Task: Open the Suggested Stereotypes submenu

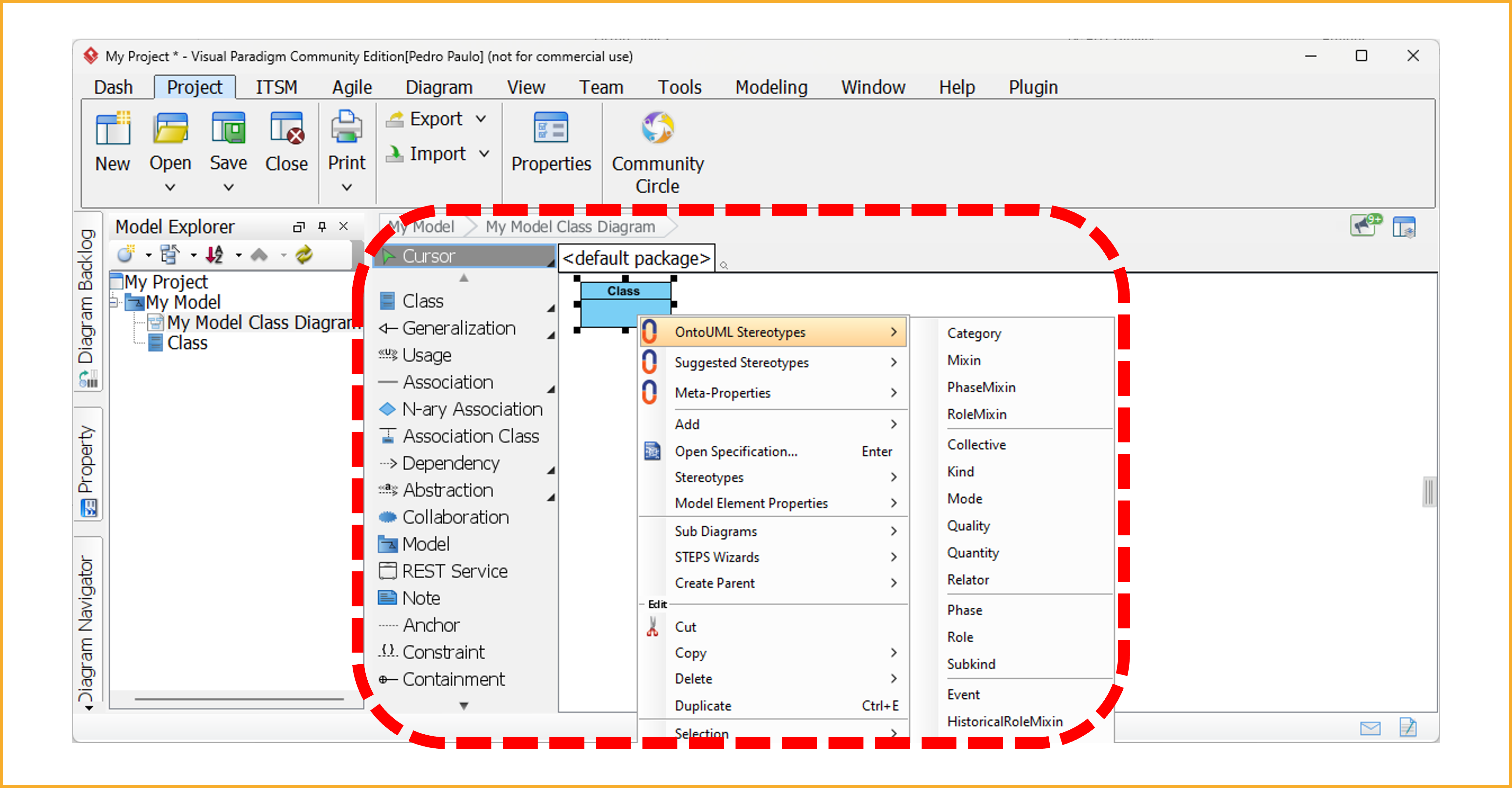Action: point(772,363)
